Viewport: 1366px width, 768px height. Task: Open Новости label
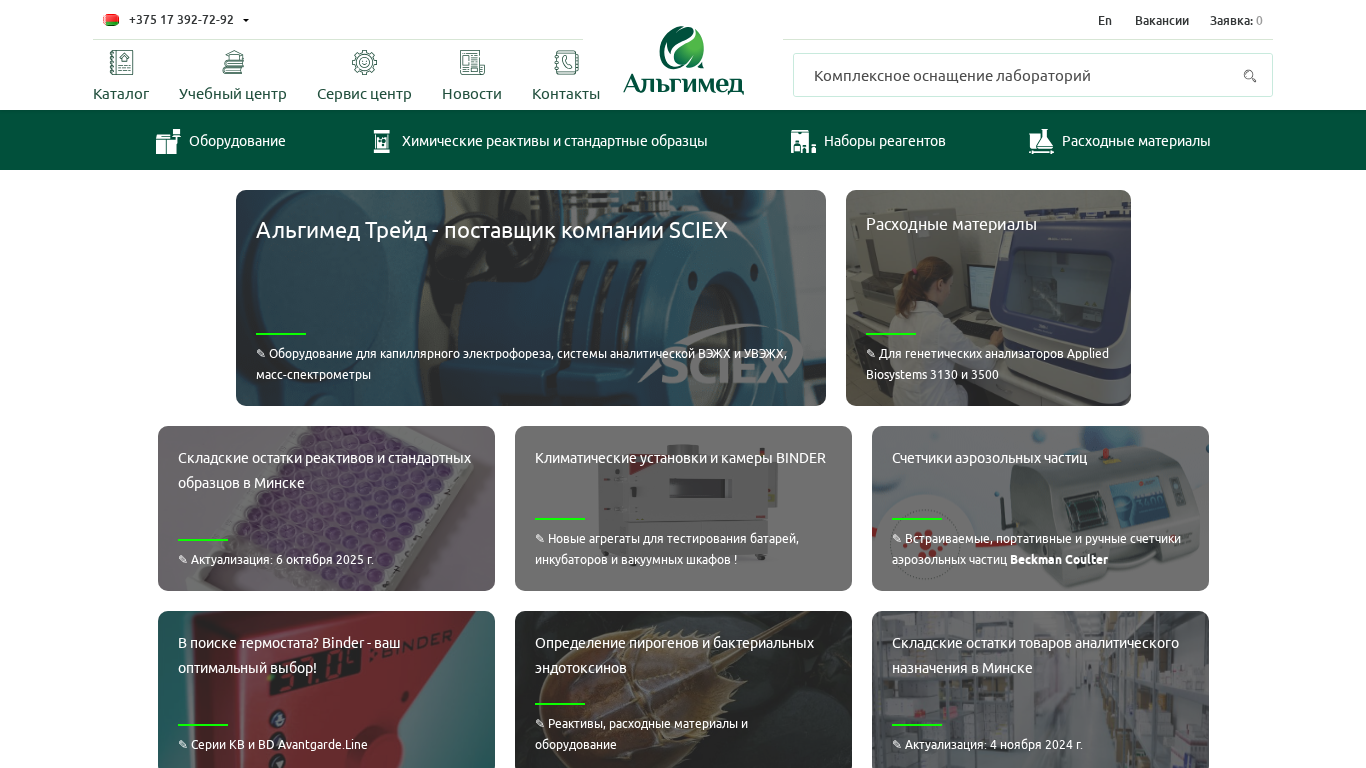point(472,94)
